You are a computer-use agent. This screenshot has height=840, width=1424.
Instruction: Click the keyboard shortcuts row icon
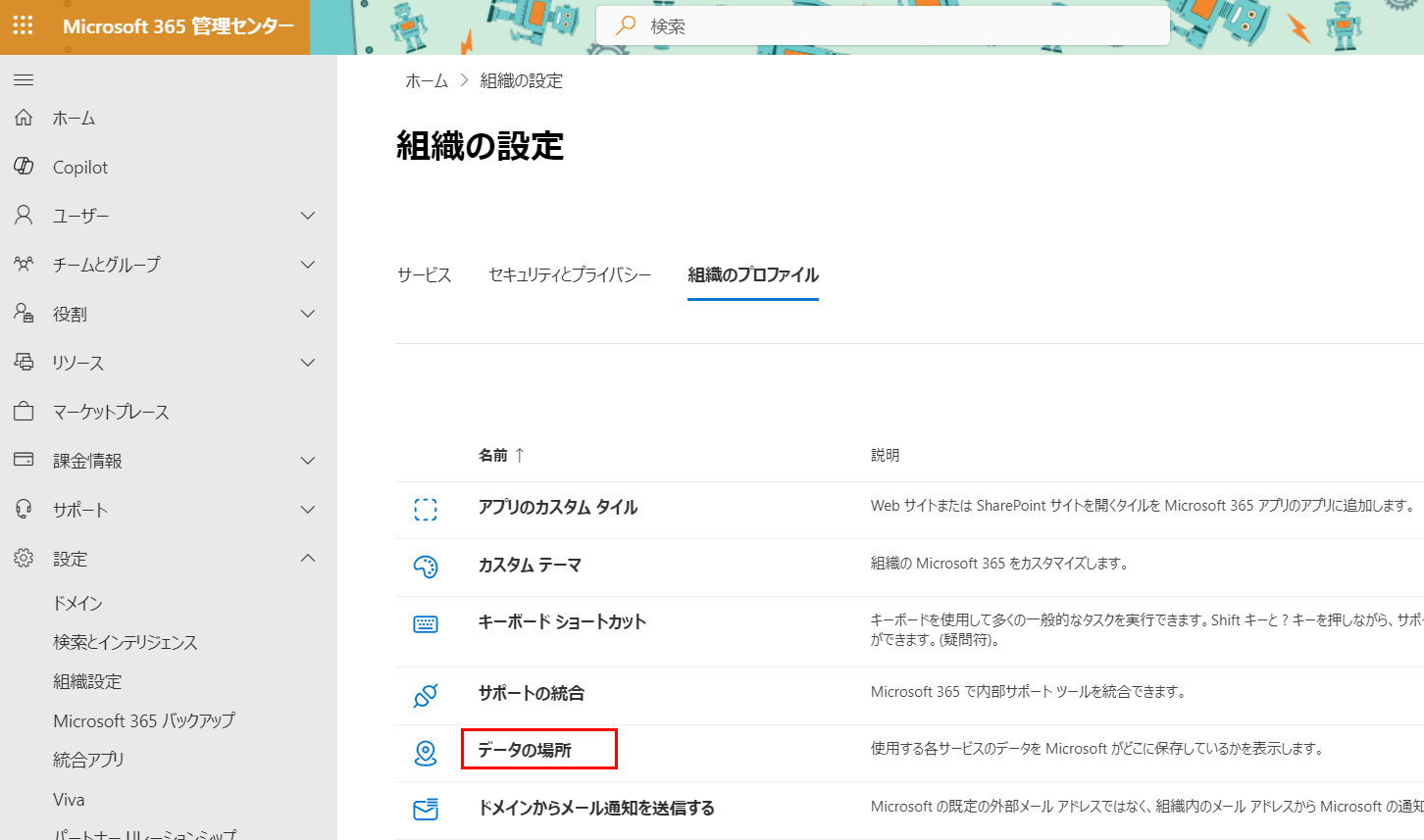tap(426, 624)
